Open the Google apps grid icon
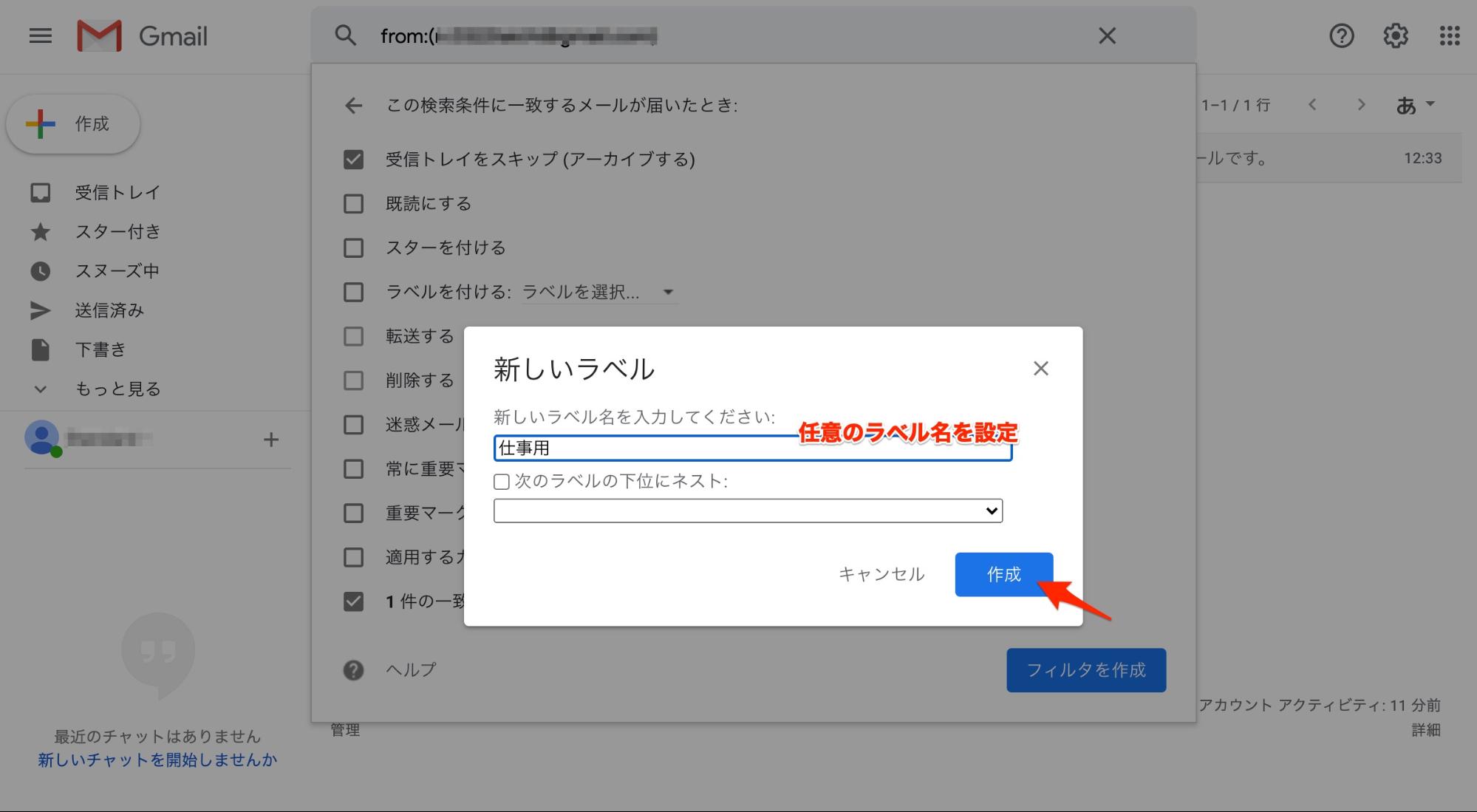The width and height of the screenshot is (1477, 812). coord(1449,35)
